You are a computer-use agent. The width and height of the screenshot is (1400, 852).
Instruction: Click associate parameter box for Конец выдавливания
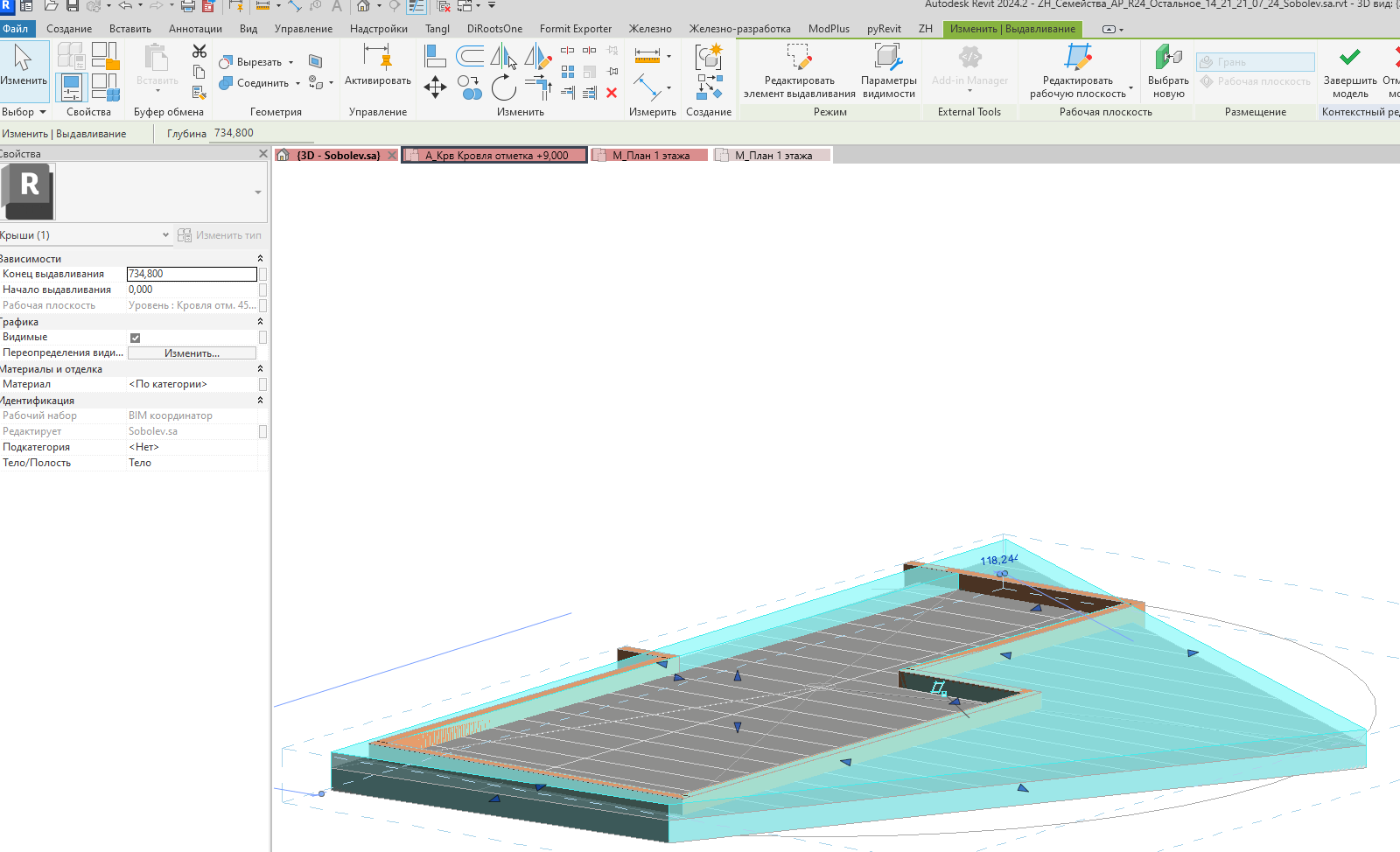tap(262, 274)
